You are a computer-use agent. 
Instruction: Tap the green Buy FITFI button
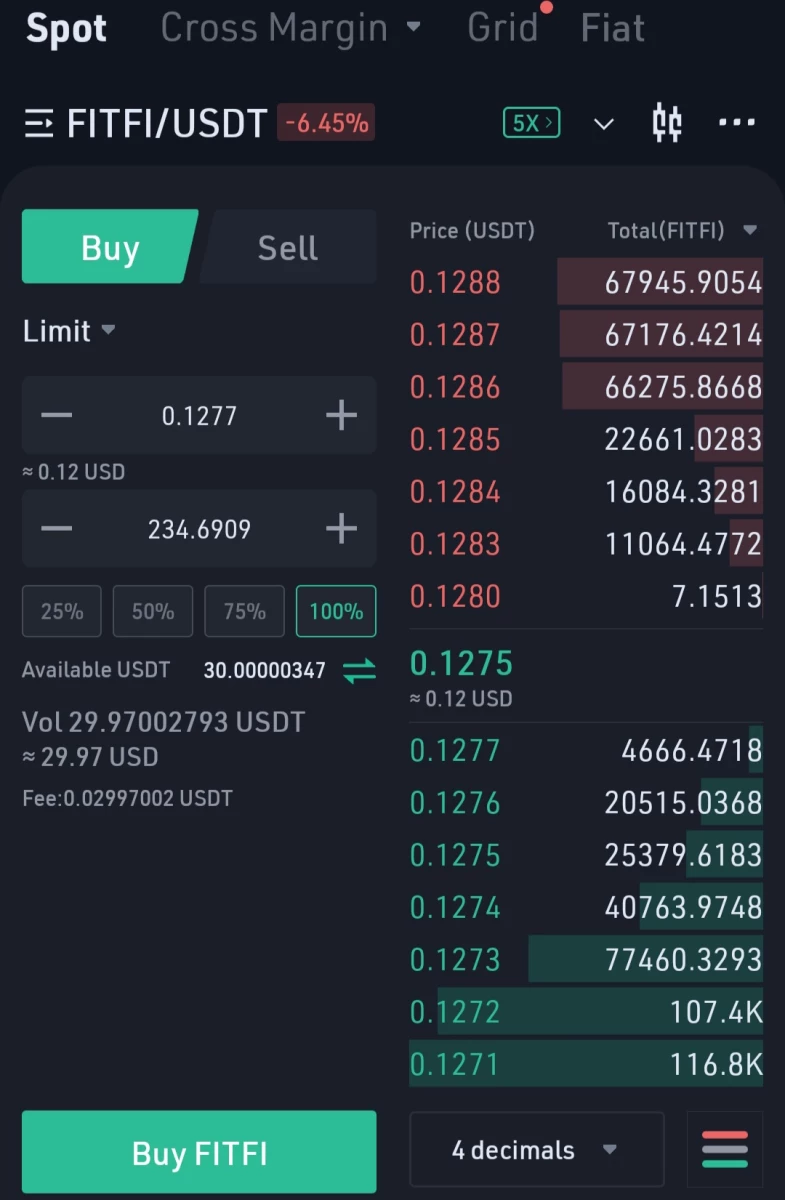[199, 1152]
